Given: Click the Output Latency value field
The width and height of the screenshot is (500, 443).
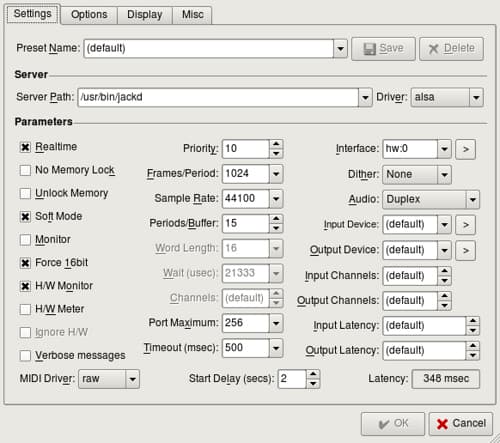Looking at the screenshot, I should point(424,351).
